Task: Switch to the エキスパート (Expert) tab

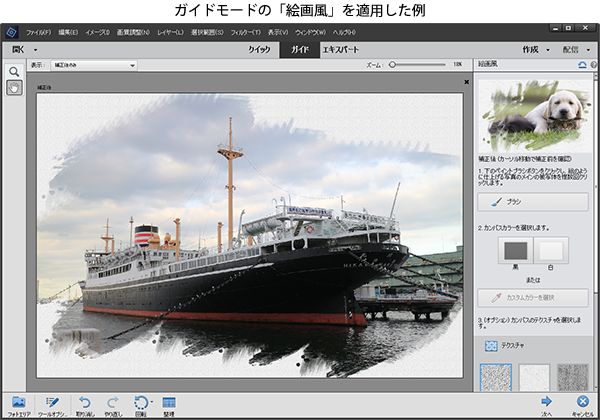Action: coord(341,50)
